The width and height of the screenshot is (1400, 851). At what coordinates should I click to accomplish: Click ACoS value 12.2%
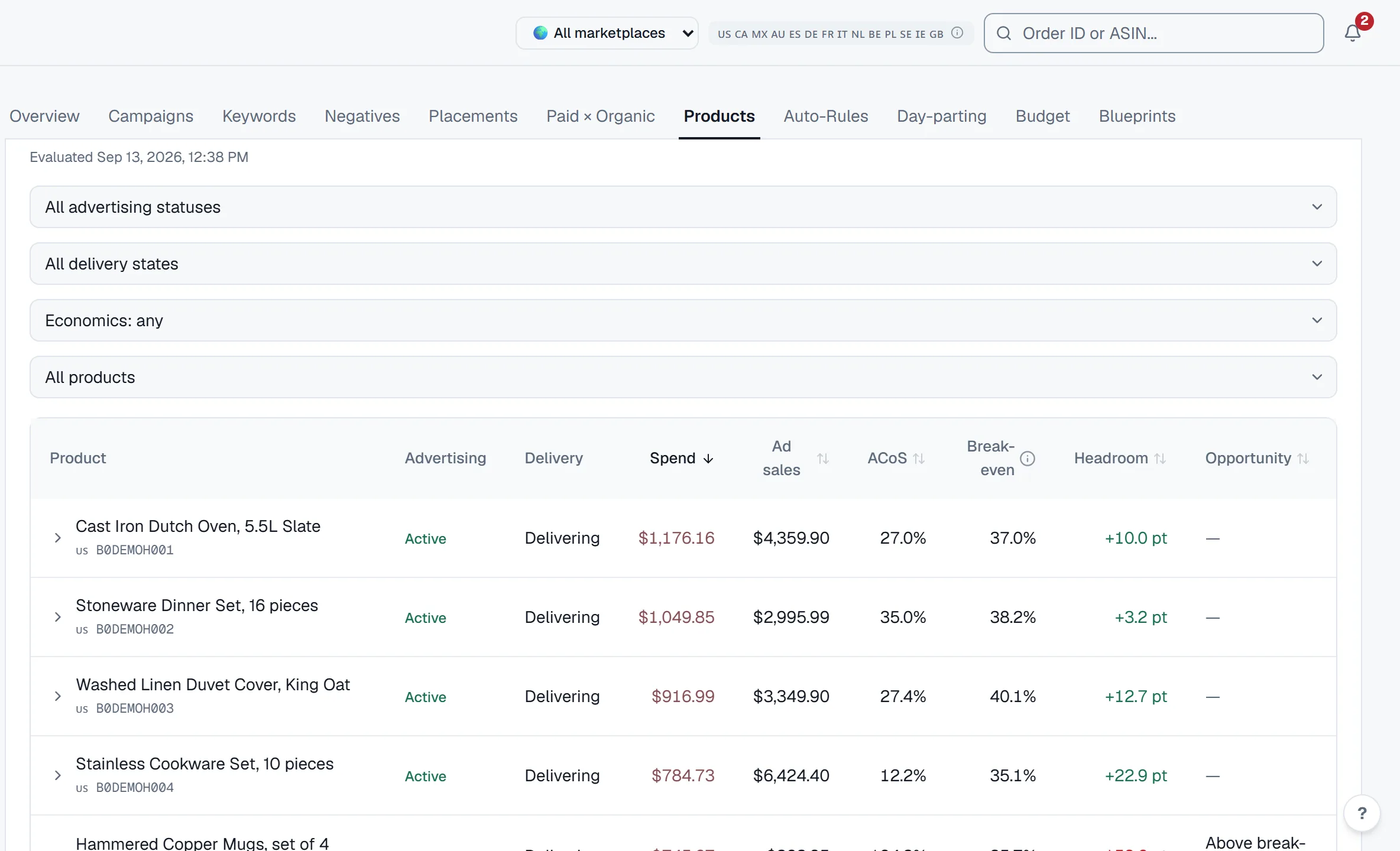[x=903, y=775]
